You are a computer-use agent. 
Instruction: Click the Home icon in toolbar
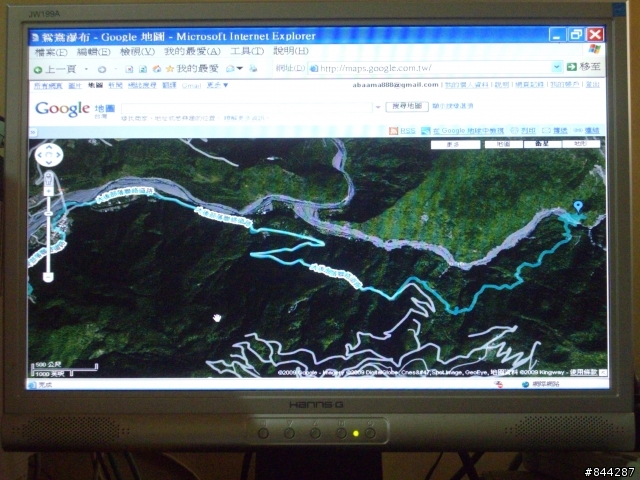(x=157, y=69)
